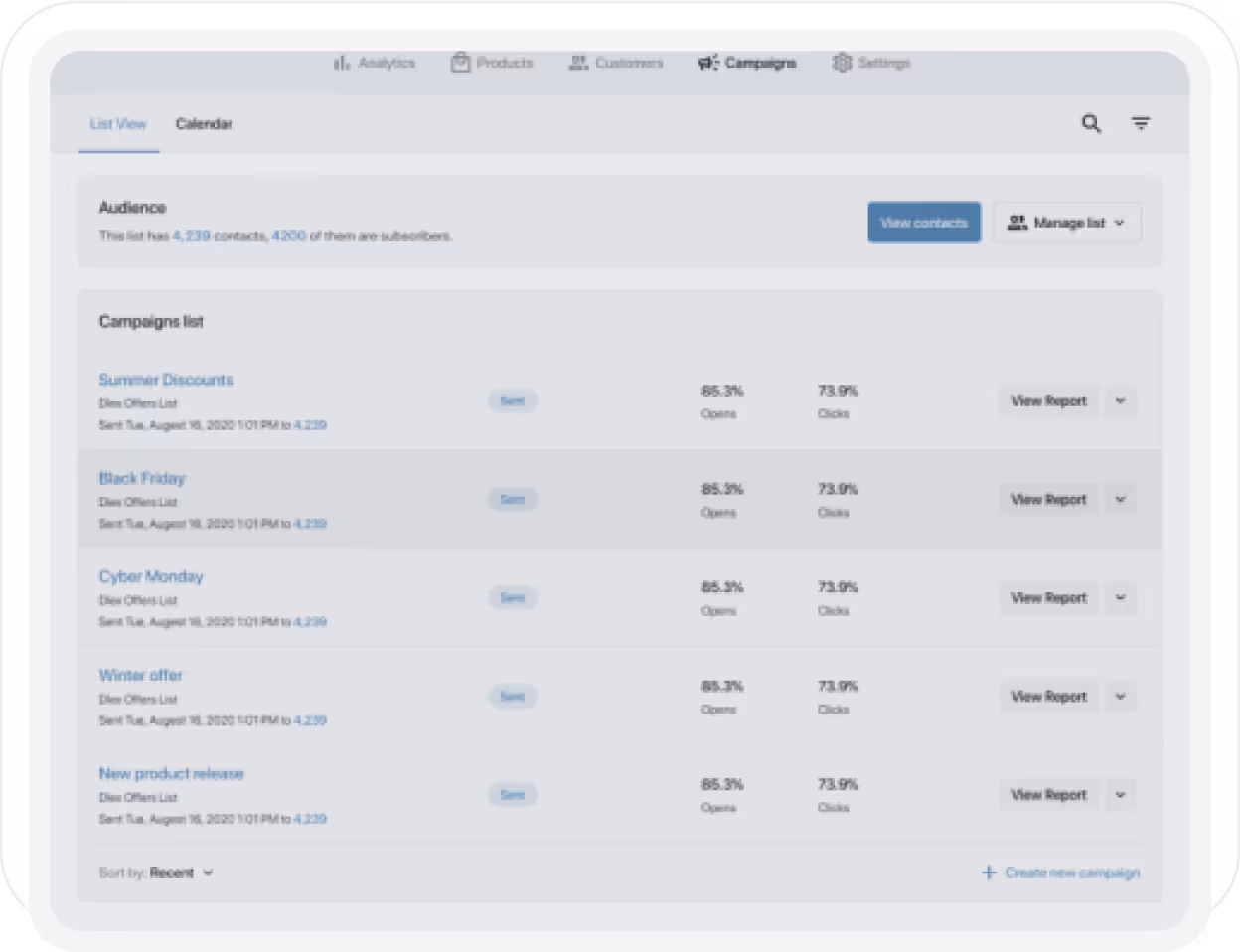1240x952 pixels.
Task: Select the Products navigation icon
Action: pyautogui.click(x=460, y=62)
